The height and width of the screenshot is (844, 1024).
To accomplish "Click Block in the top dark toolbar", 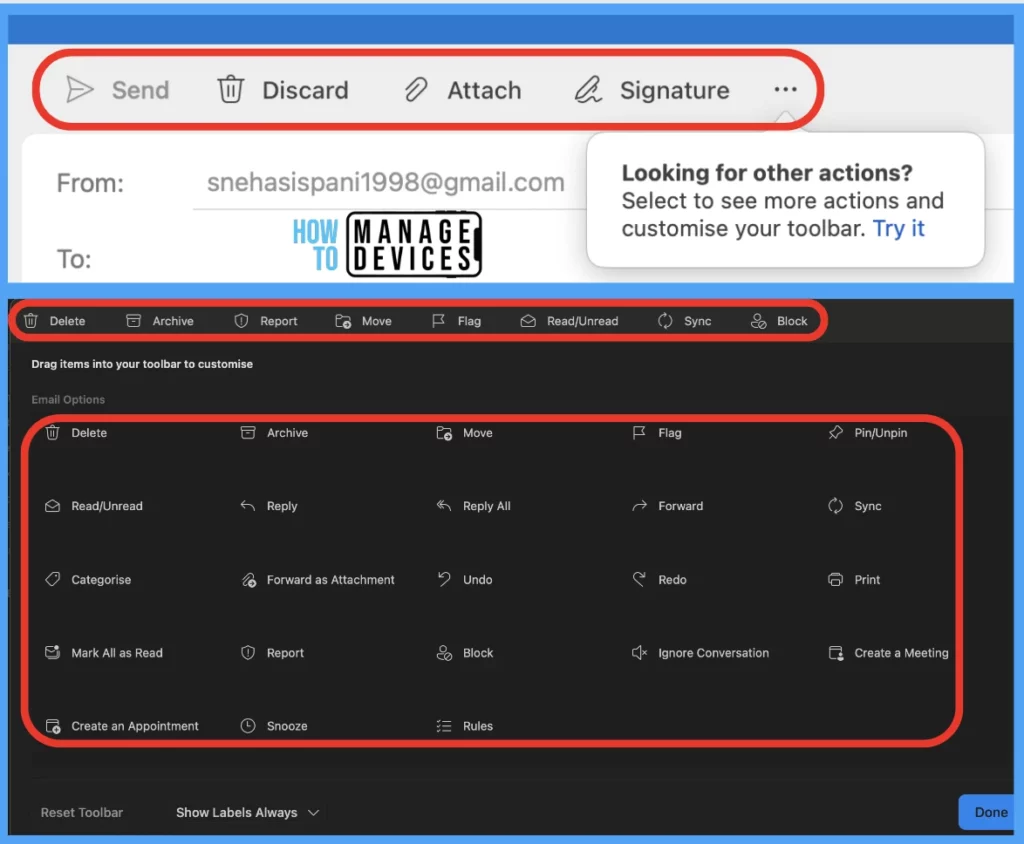I will coord(779,321).
